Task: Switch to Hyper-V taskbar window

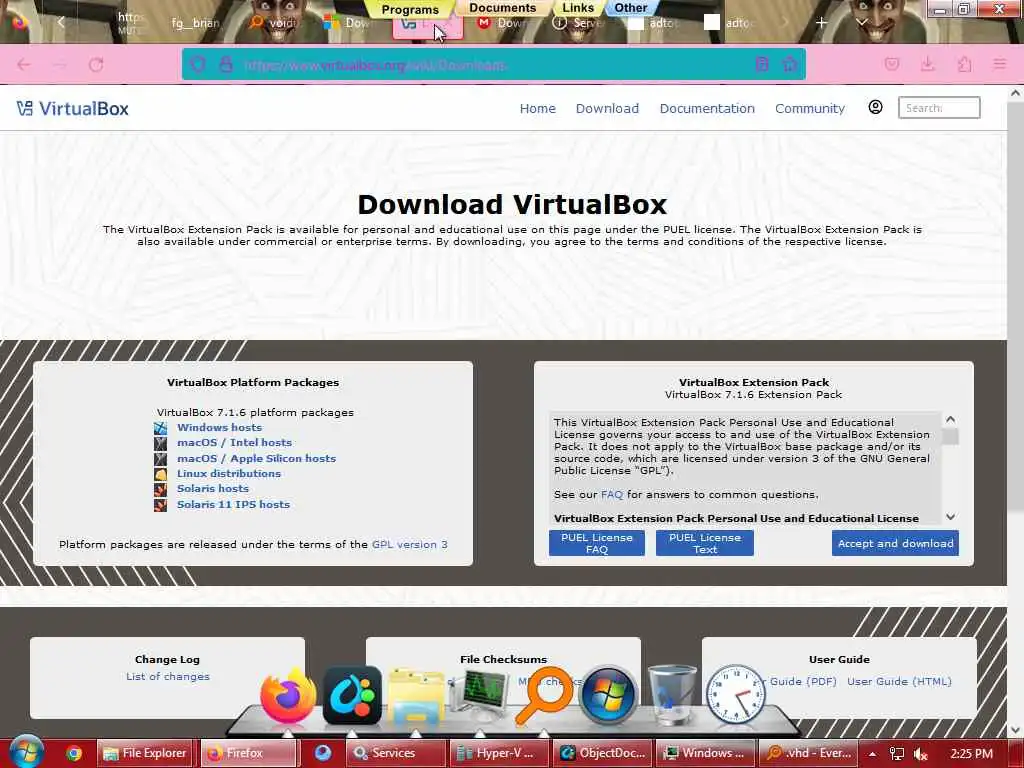Action: 499,753
